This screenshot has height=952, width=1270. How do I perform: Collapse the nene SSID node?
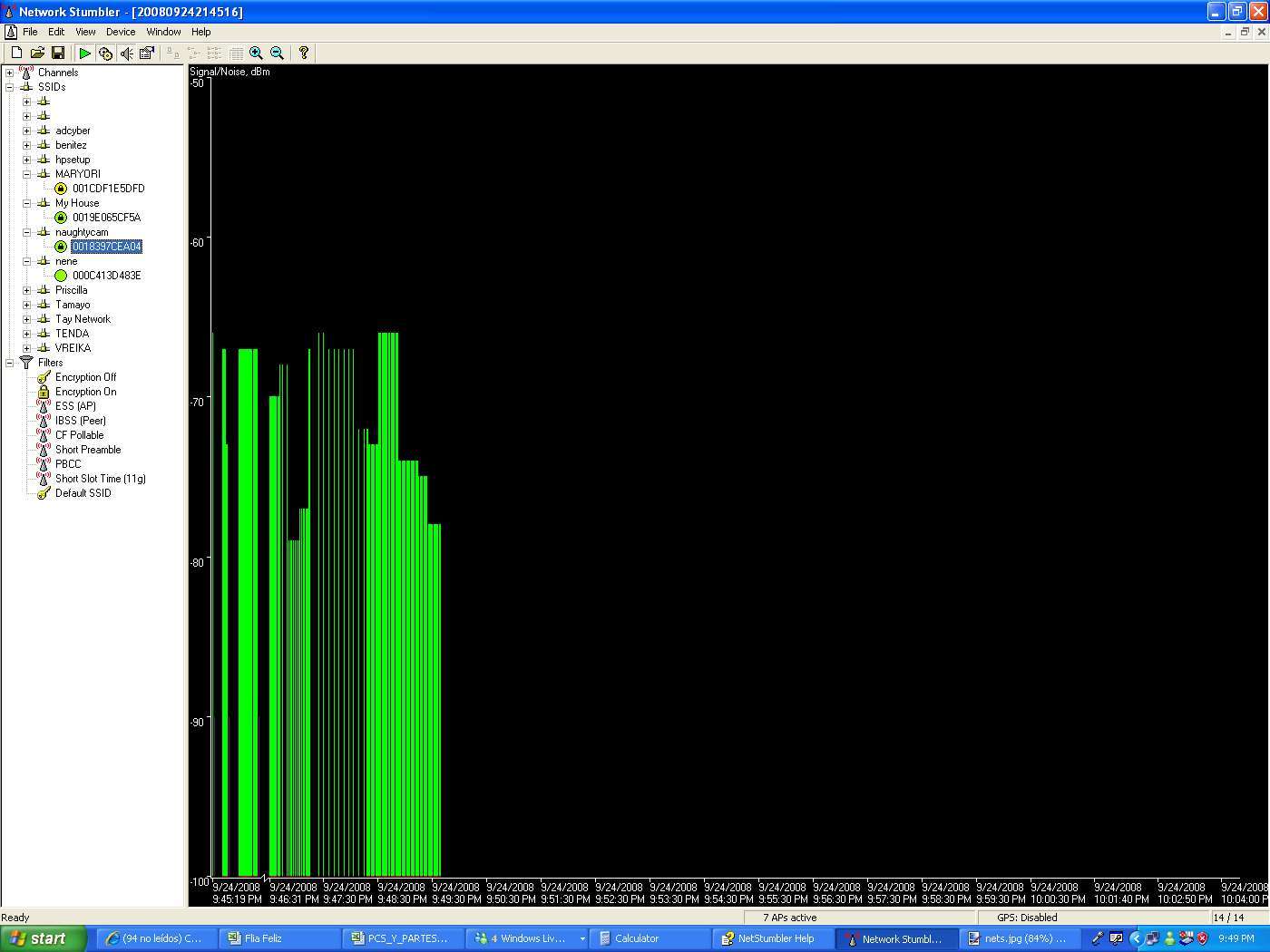[x=26, y=261]
